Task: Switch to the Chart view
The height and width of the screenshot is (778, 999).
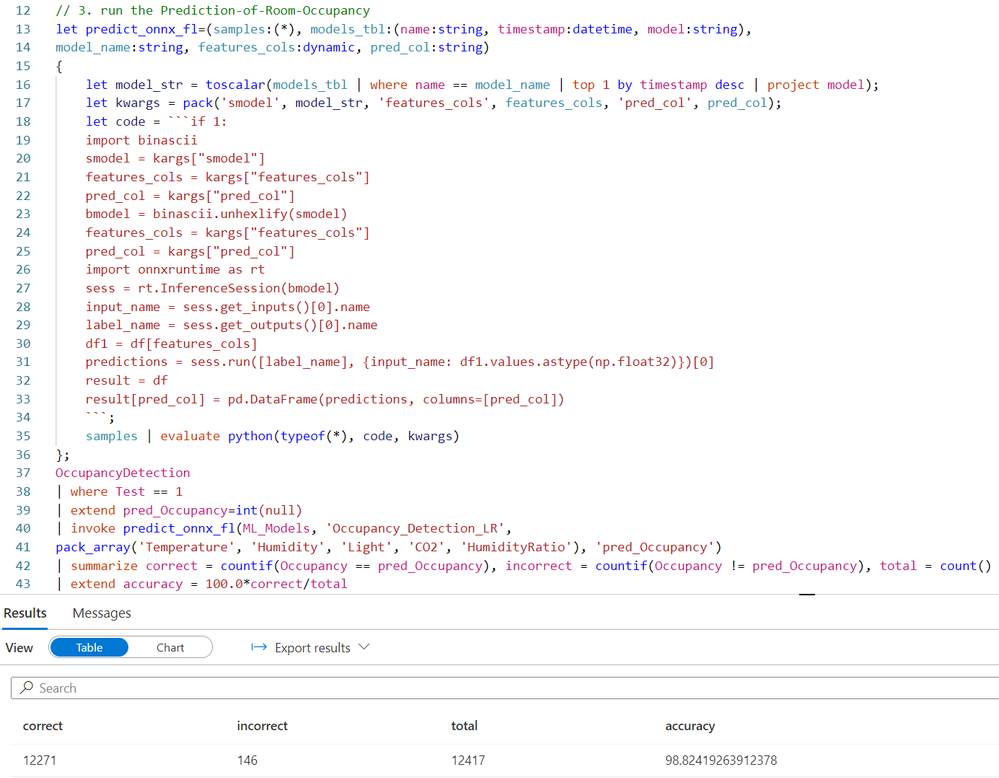Action: pos(170,647)
